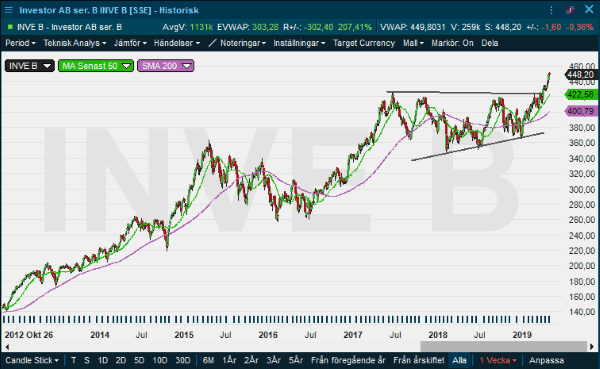Click the 2019 label on time axis
This screenshot has height=369, width=600.
tap(522, 335)
